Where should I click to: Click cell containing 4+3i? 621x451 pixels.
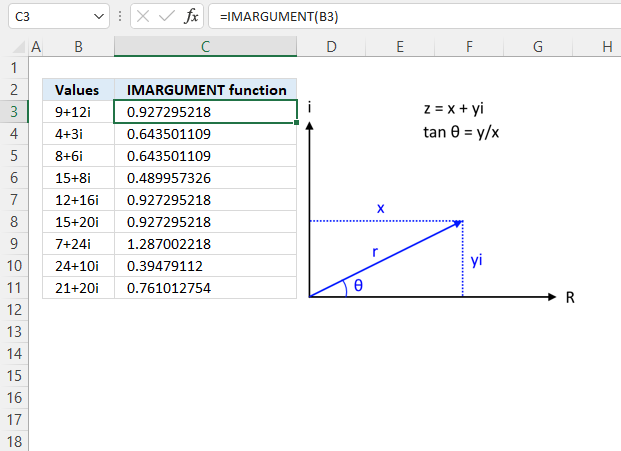78,134
